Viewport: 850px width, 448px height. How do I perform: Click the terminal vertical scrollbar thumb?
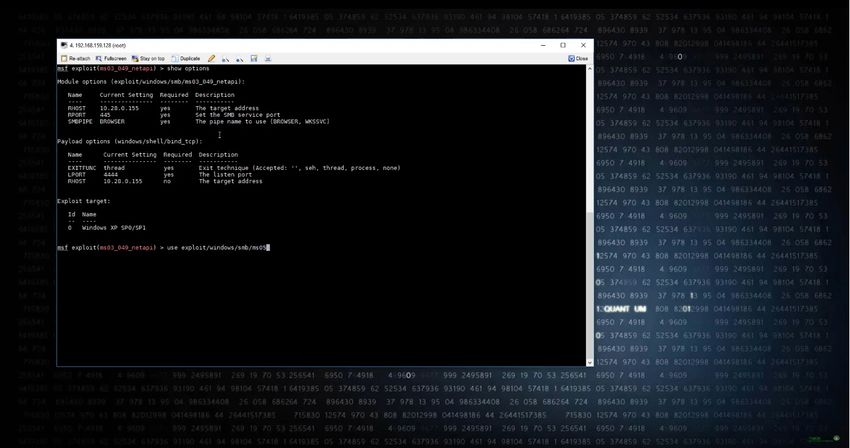590,285
